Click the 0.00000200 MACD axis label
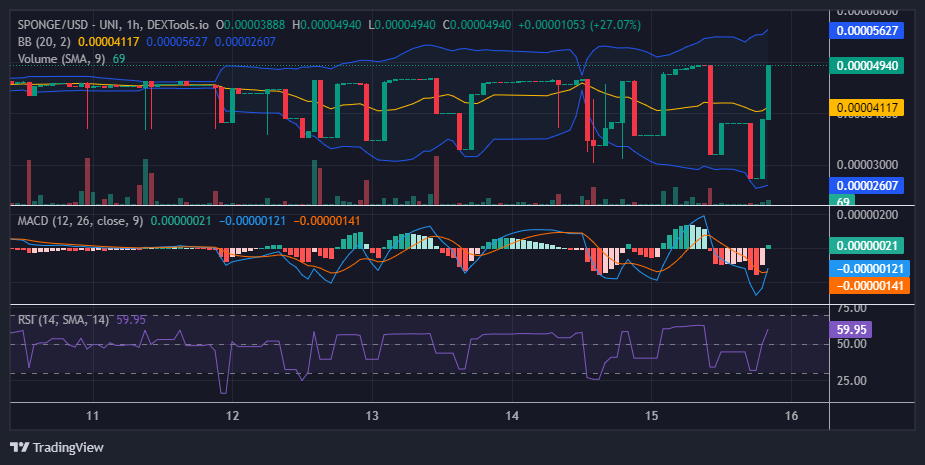The width and height of the screenshot is (925, 465). coord(867,215)
